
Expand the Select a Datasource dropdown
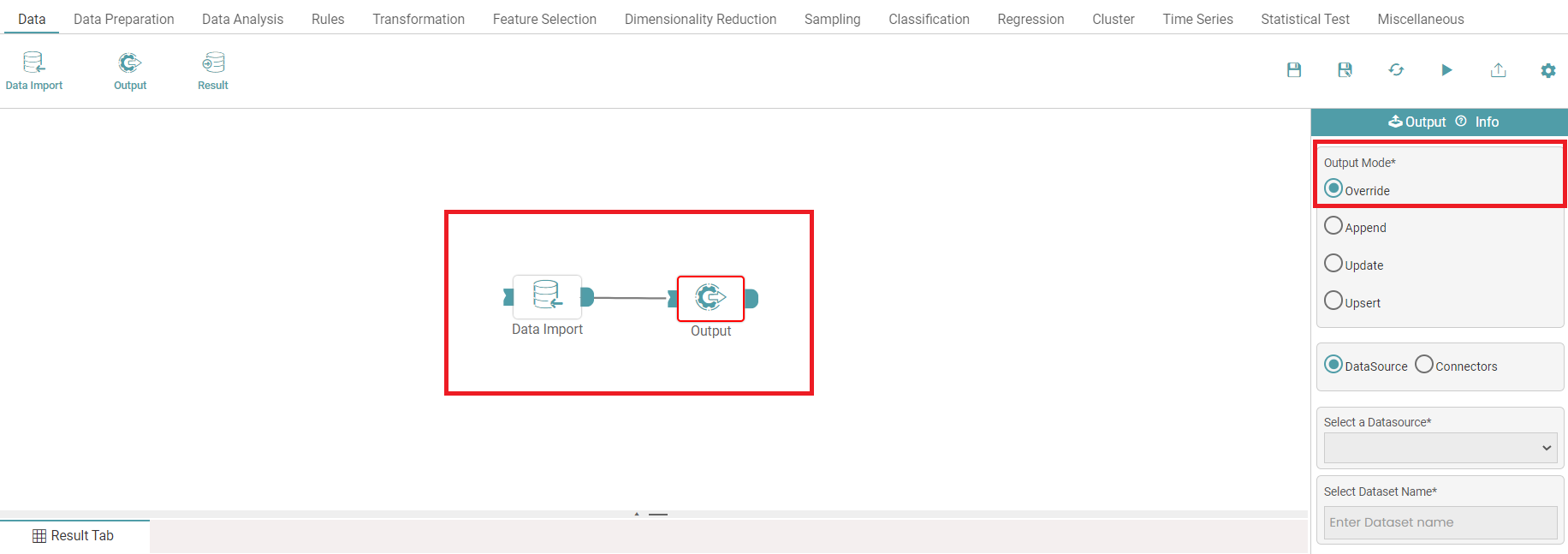point(1440,448)
